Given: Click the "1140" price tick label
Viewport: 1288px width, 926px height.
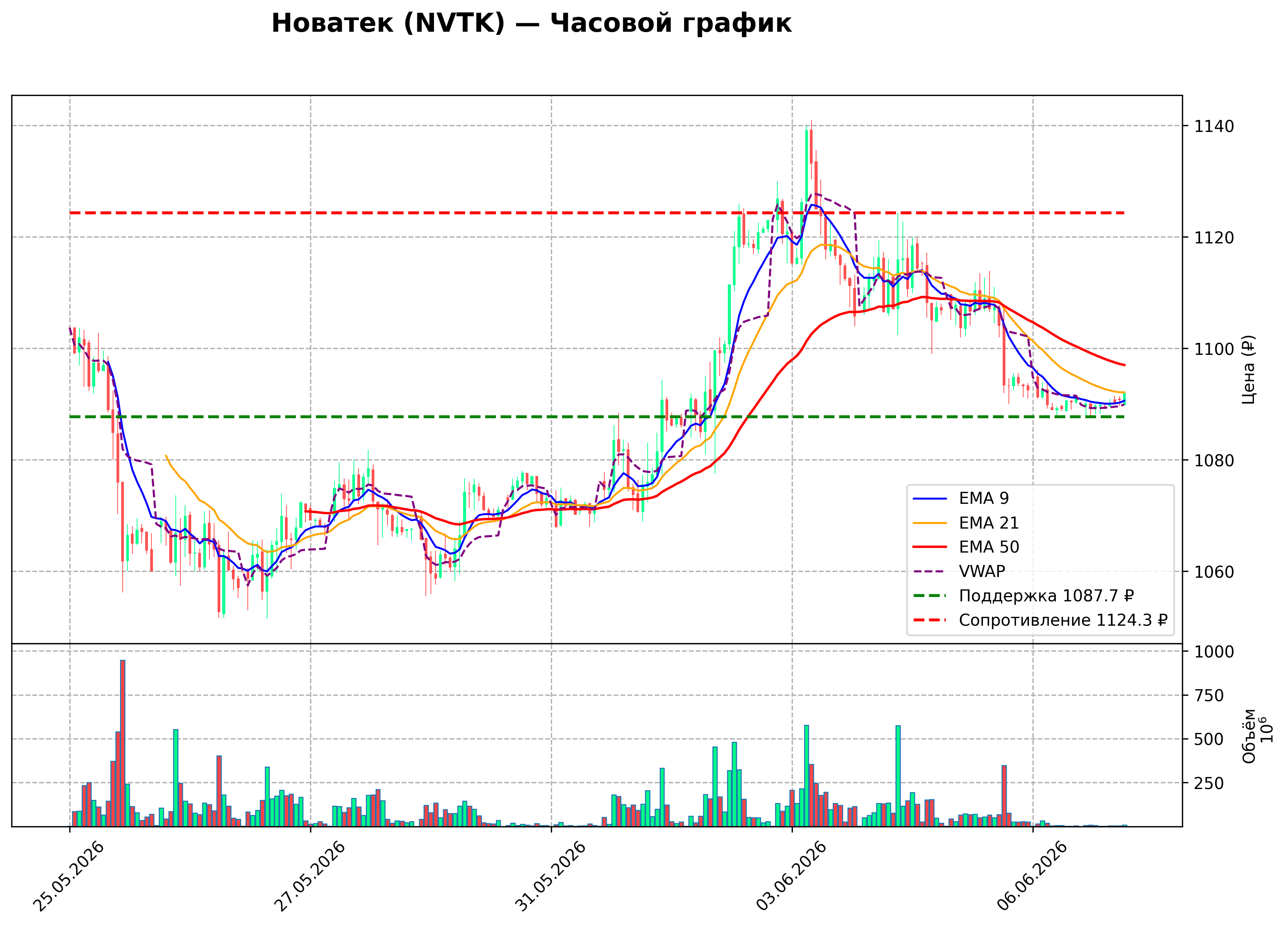Looking at the screenshot, I should point(1214,126).
